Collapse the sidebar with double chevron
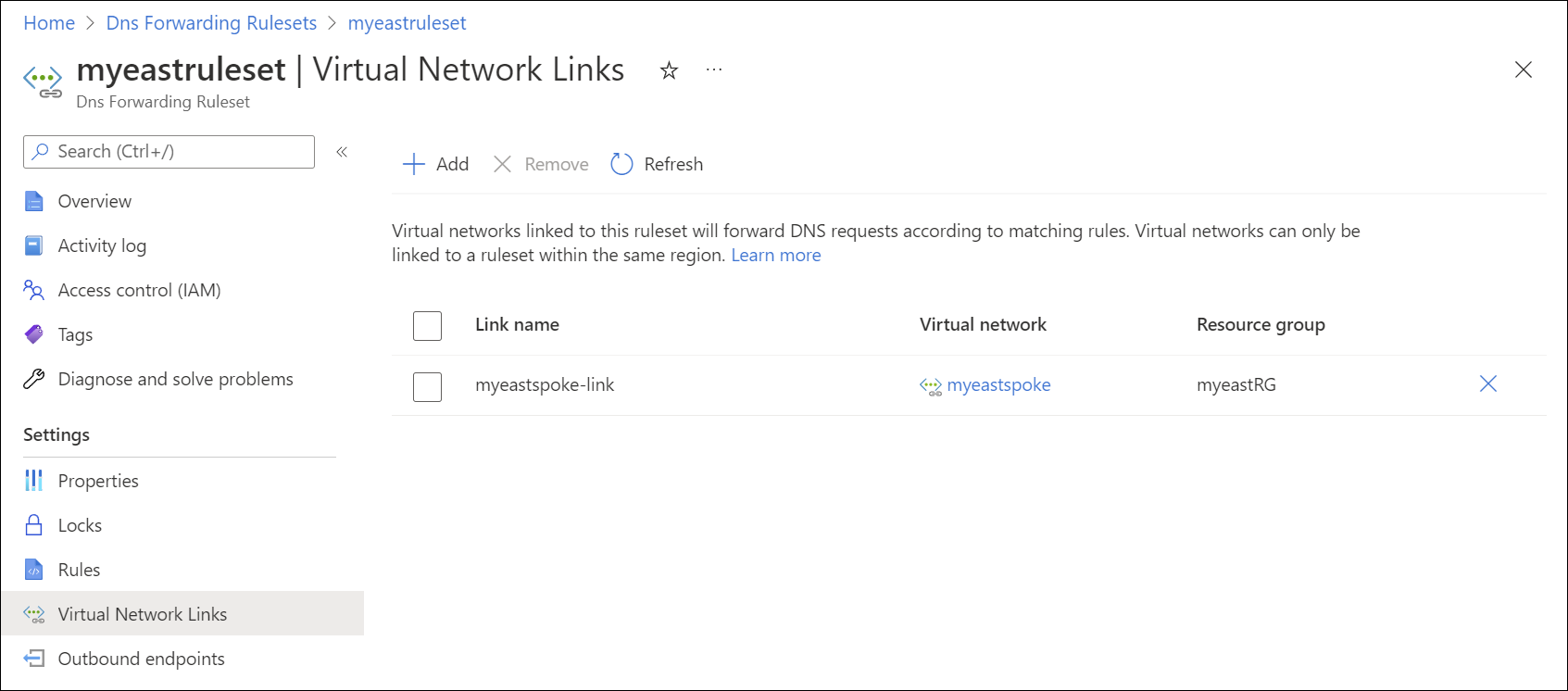 342,152
